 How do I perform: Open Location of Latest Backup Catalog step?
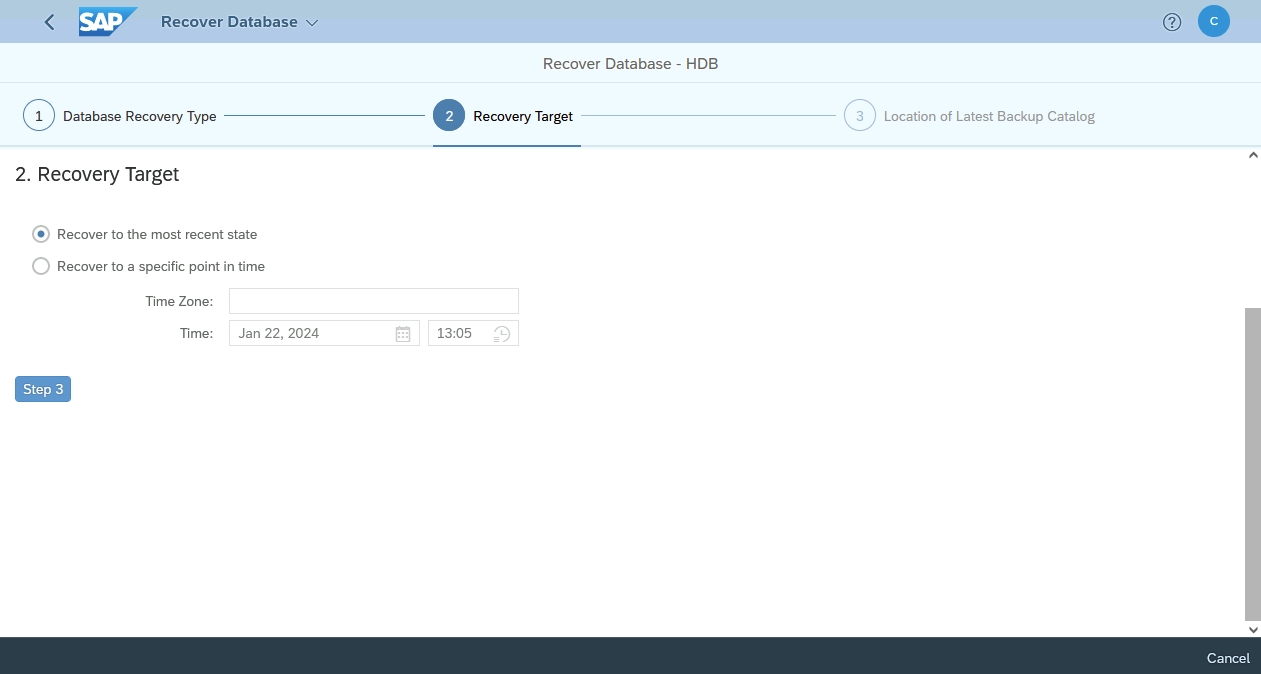[988, 116]
